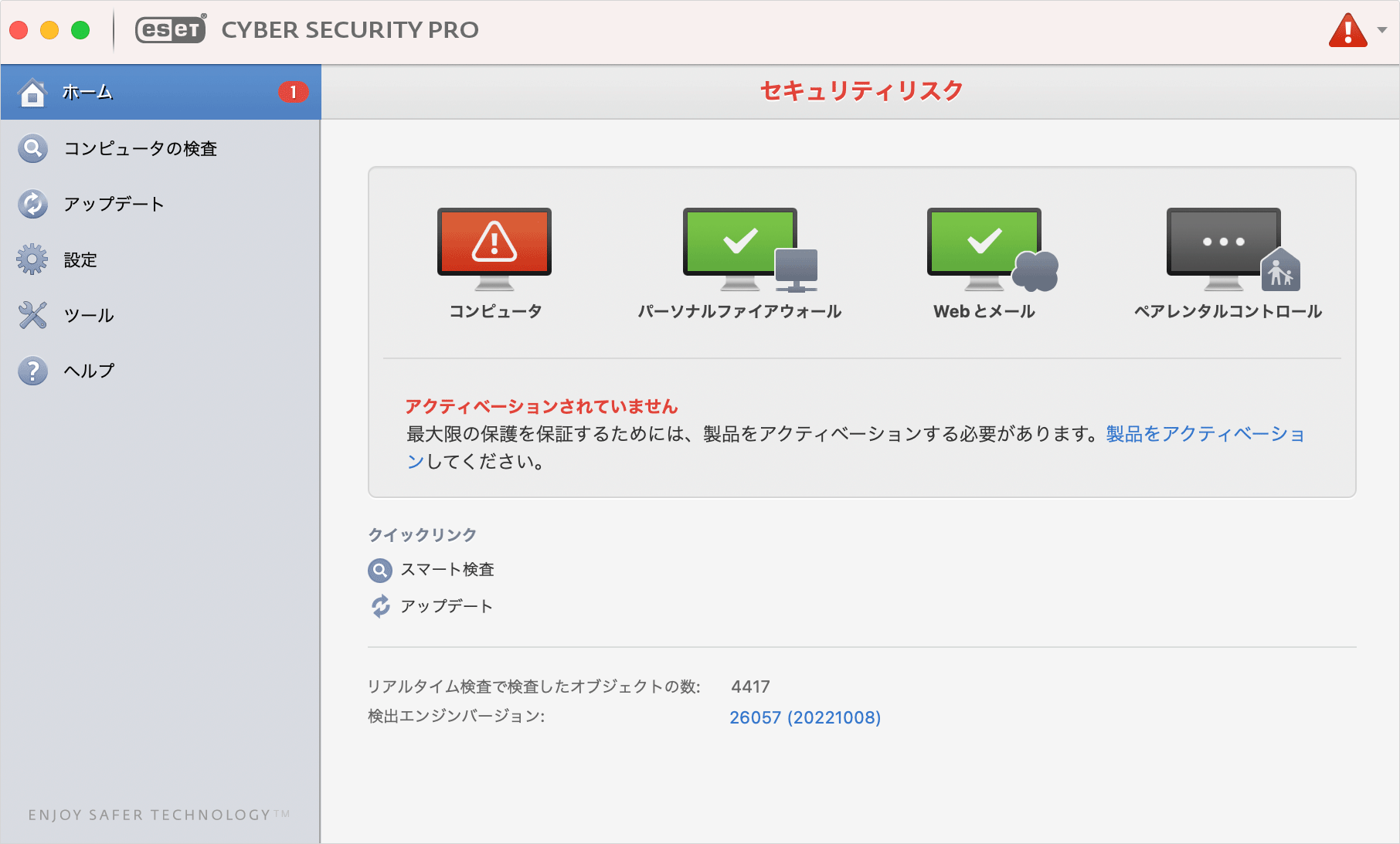Click the gear icon next to 設定

point(32,259)
